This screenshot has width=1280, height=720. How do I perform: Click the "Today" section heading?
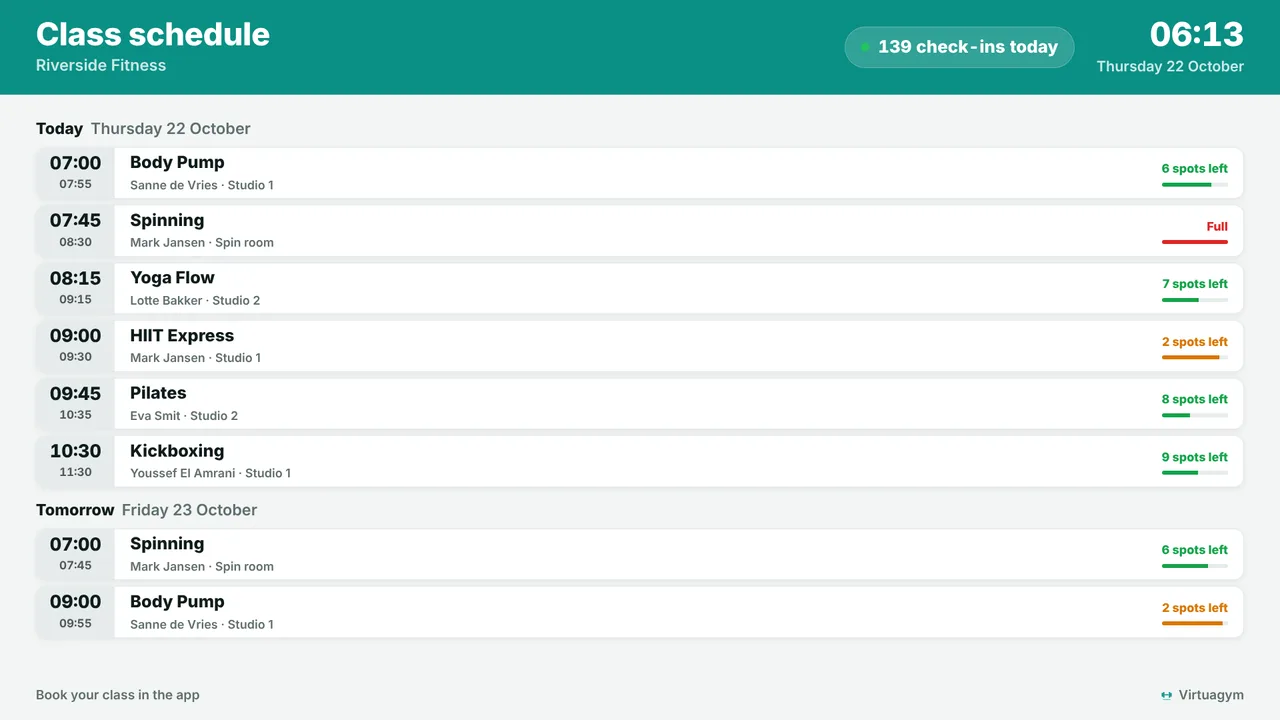(x=59, y=129)
